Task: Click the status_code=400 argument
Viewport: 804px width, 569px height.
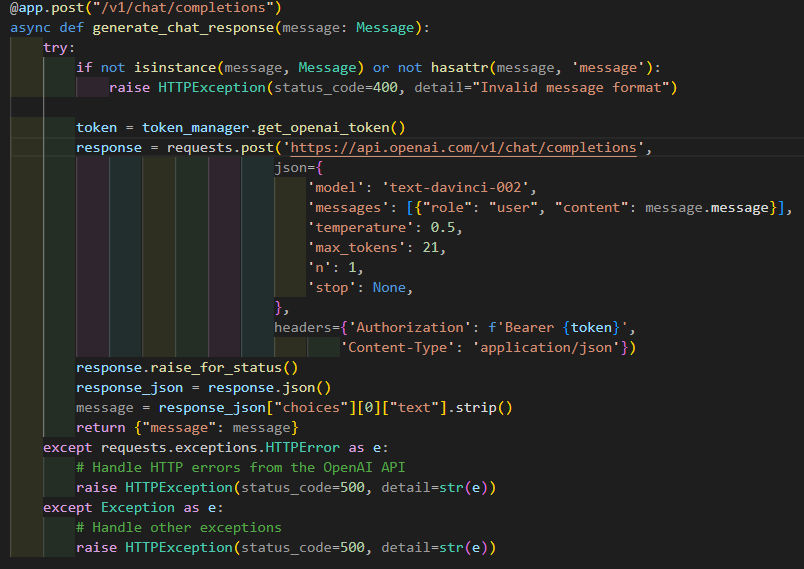Action: coord(336,88)
